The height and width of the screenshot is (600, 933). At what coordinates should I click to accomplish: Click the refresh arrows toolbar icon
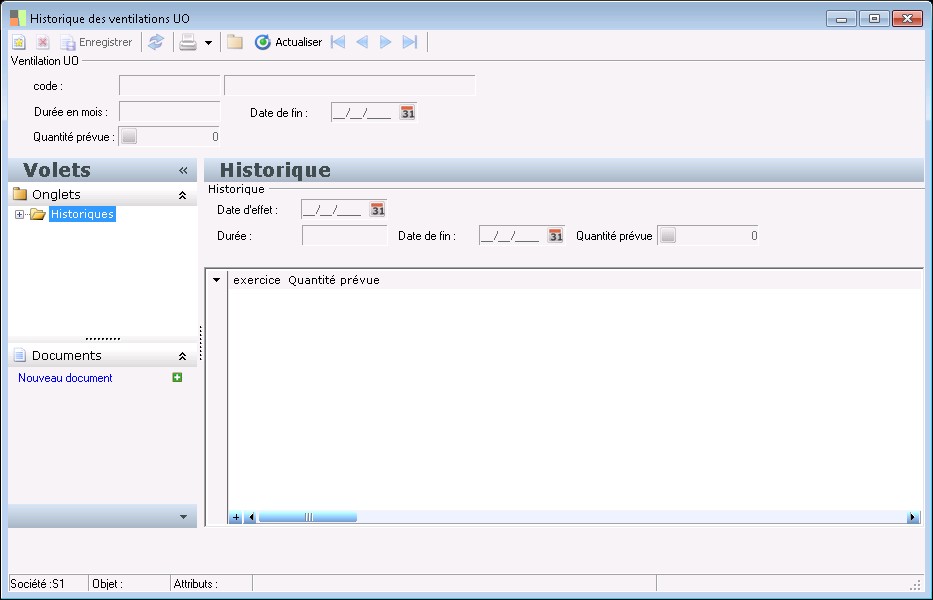click(156, 42)
